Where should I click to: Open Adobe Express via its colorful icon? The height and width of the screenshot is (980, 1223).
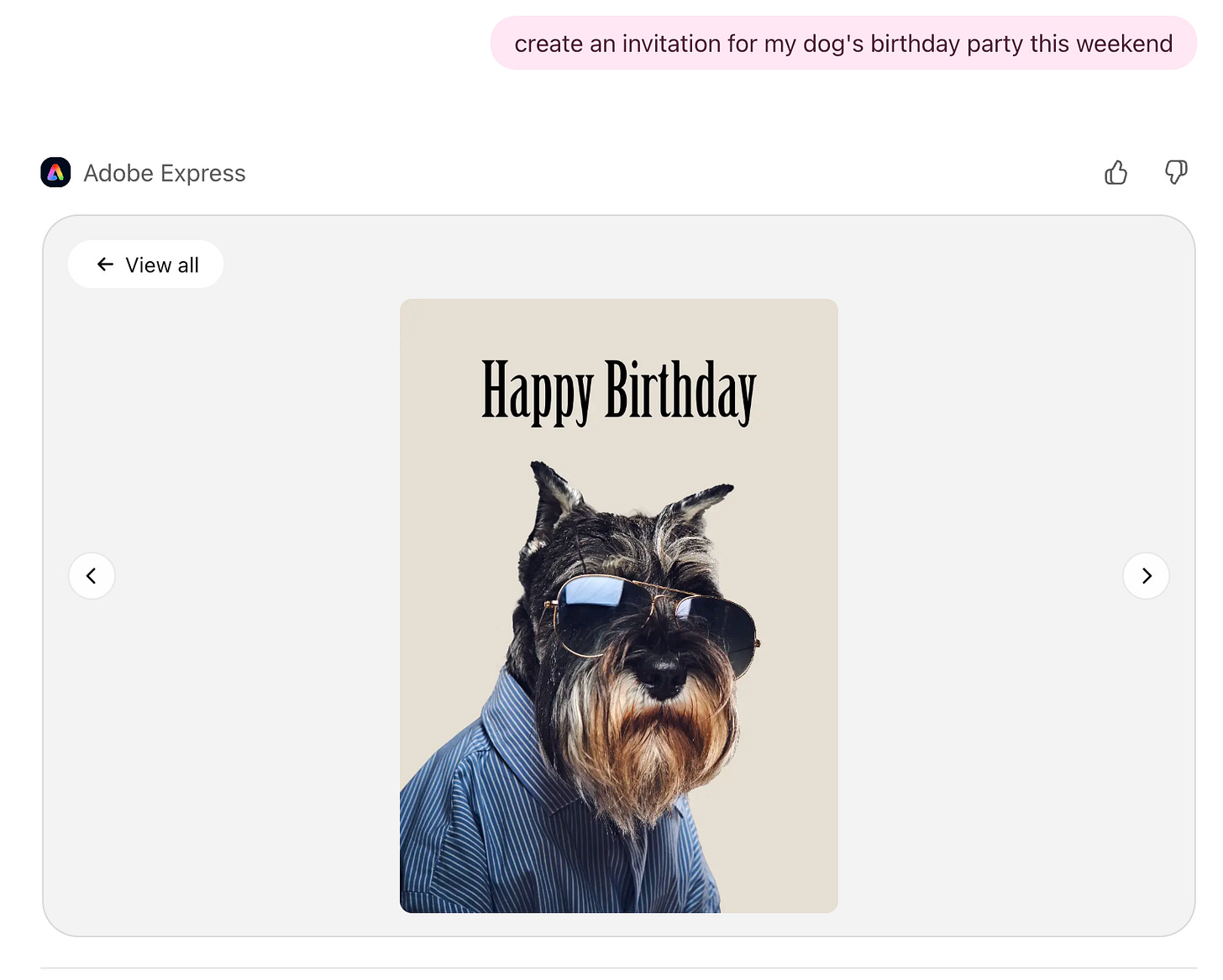[x=55, y=173]
